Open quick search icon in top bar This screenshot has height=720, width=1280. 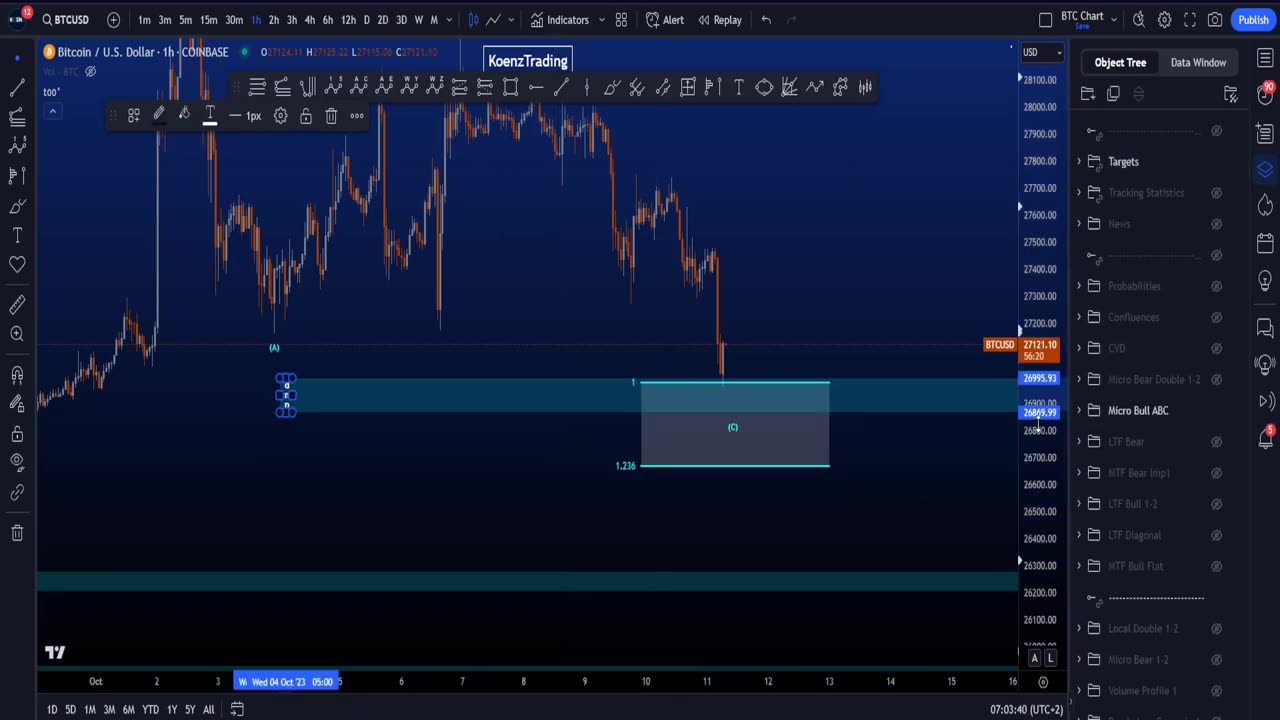tap(1138, 20)
